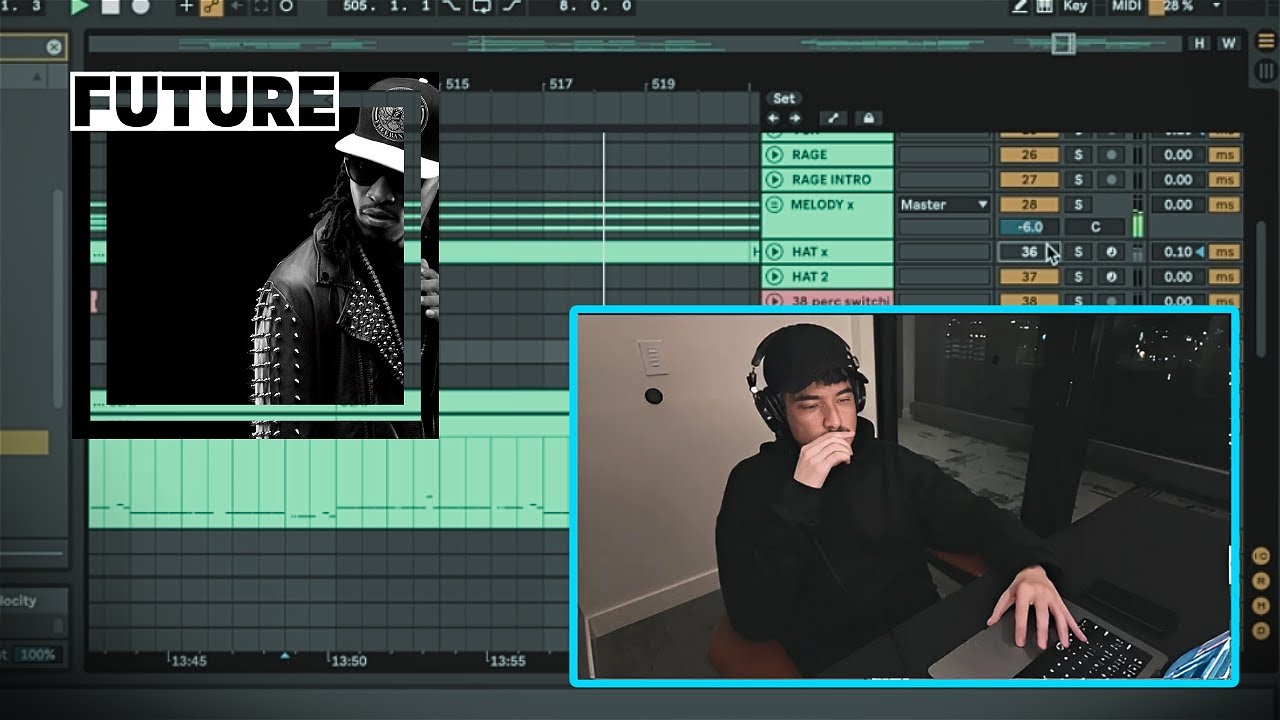Click the arrangement overview viewport box
Viewport: 1280px width, 720px height.
1063,43
